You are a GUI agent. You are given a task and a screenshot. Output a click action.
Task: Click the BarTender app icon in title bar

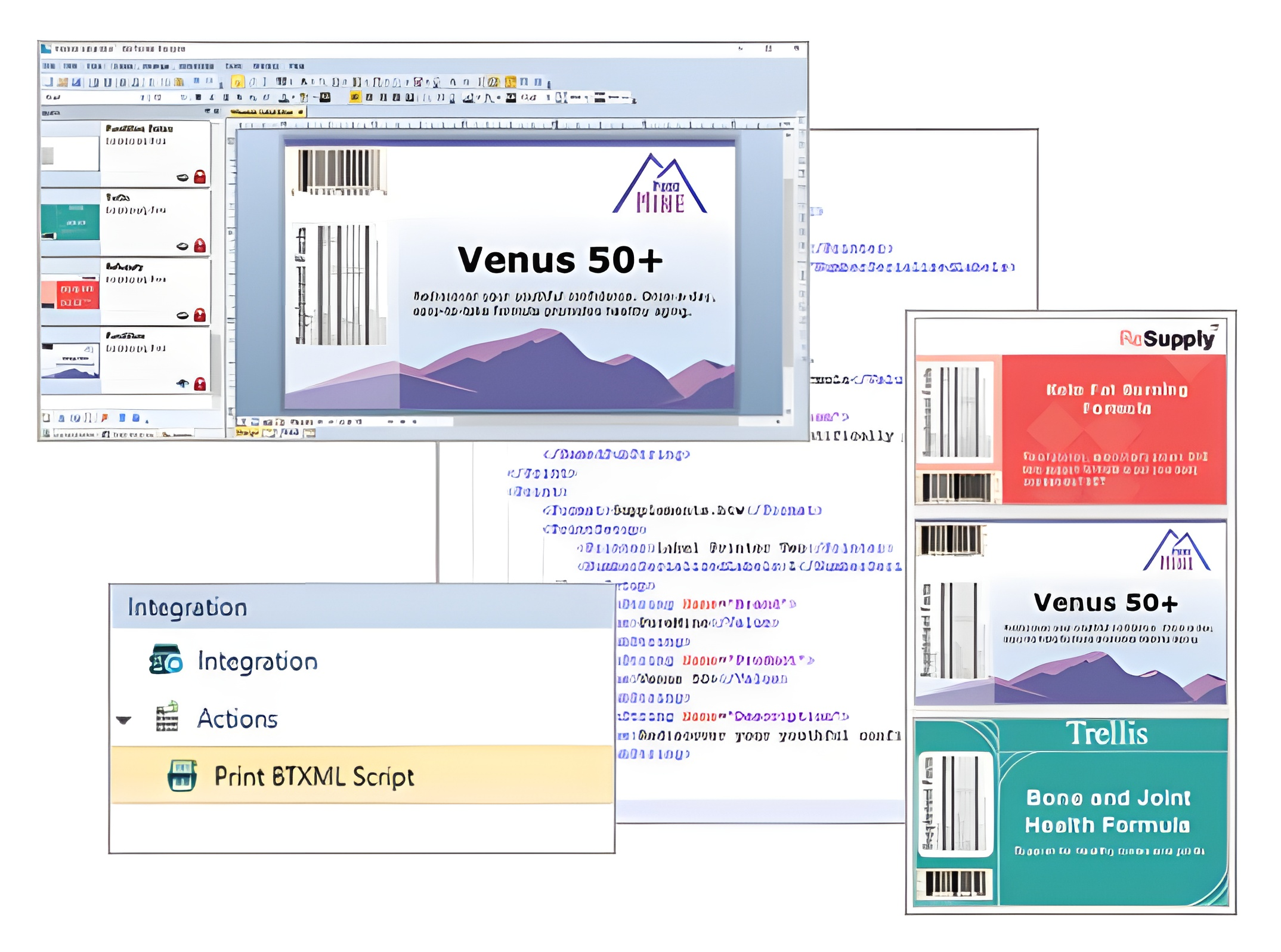click(x=47, y=49)
